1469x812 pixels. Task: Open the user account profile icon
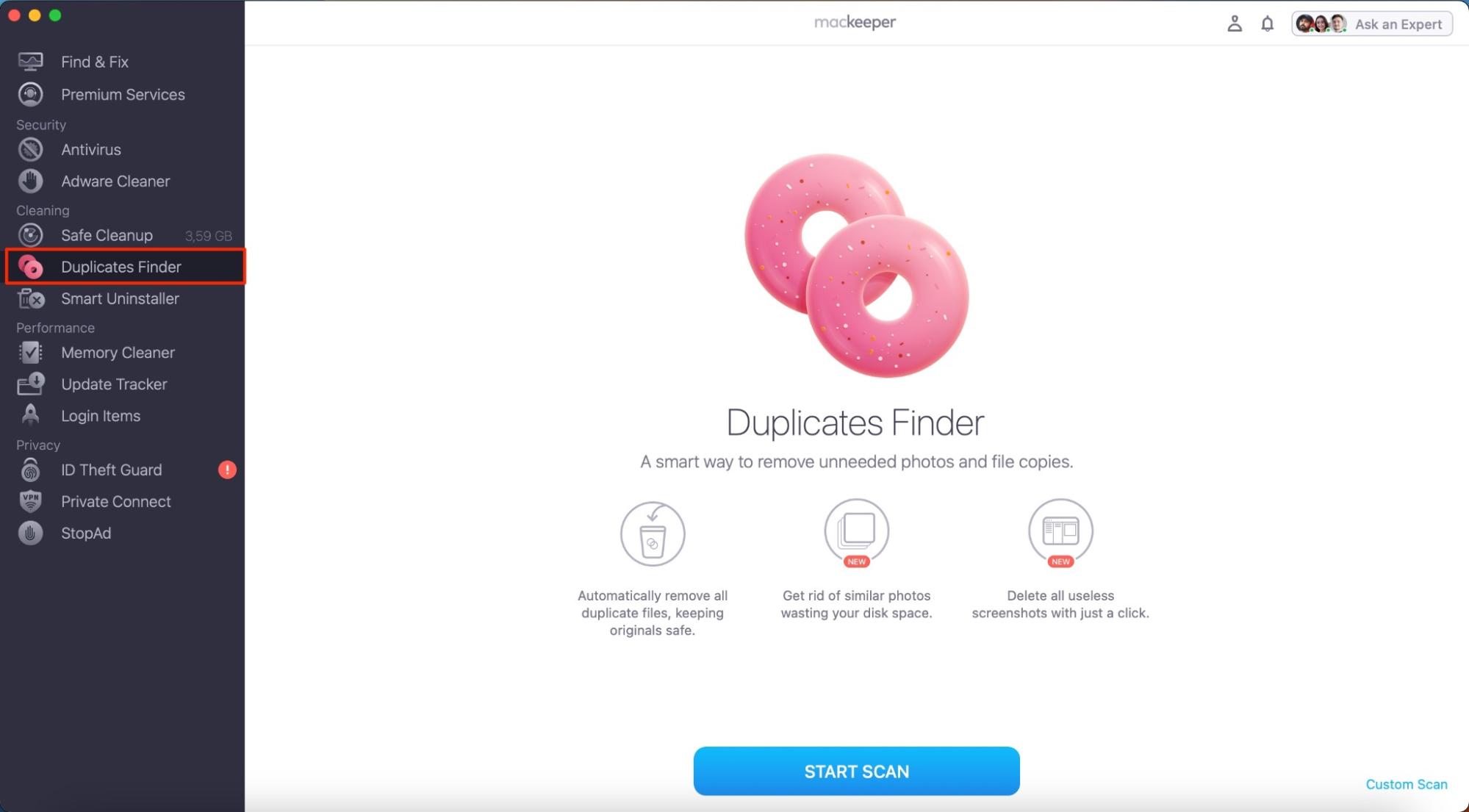(x=1235, y=24)
